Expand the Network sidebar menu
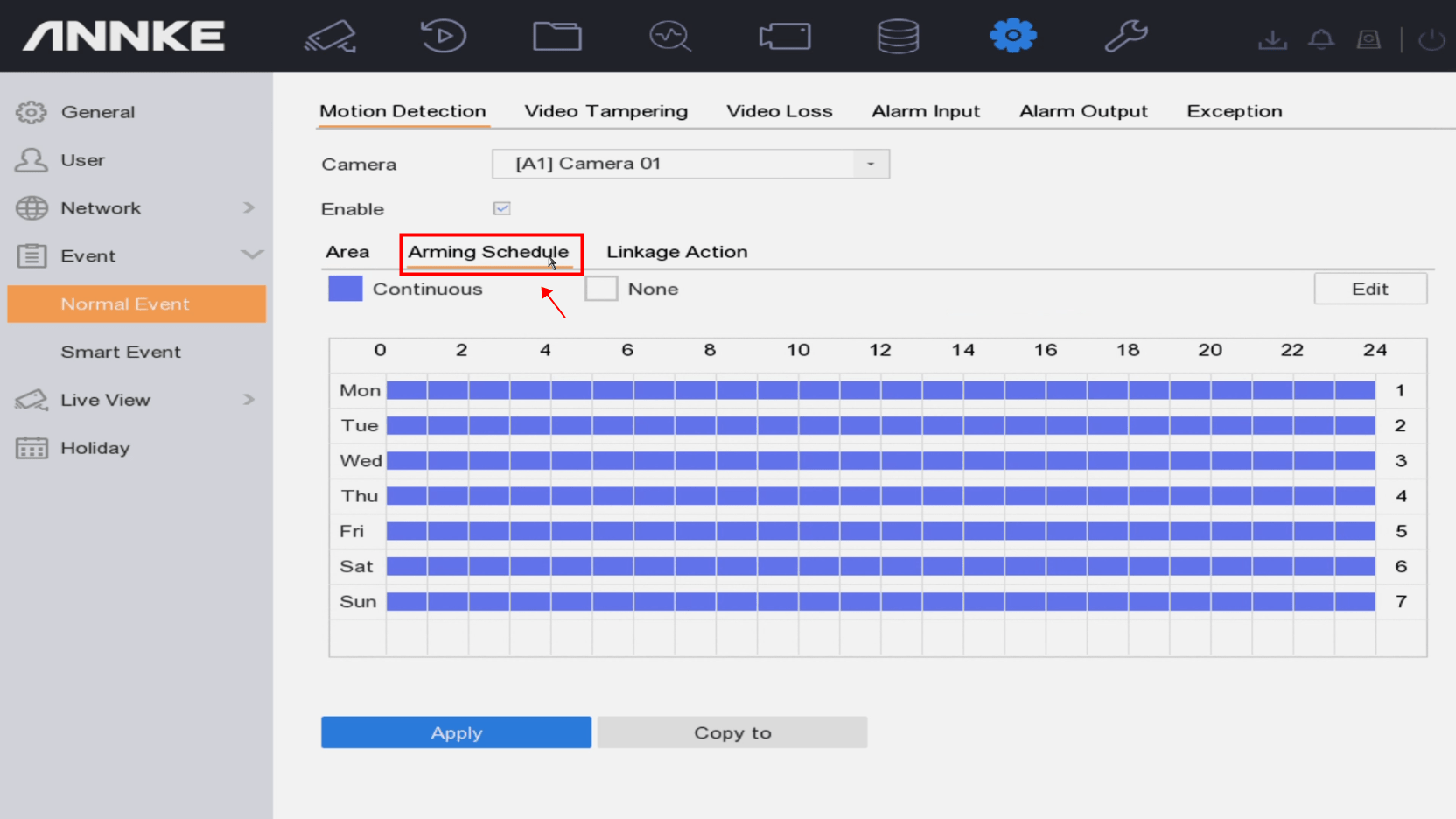 pyautogui.click(x=136, y=208)
